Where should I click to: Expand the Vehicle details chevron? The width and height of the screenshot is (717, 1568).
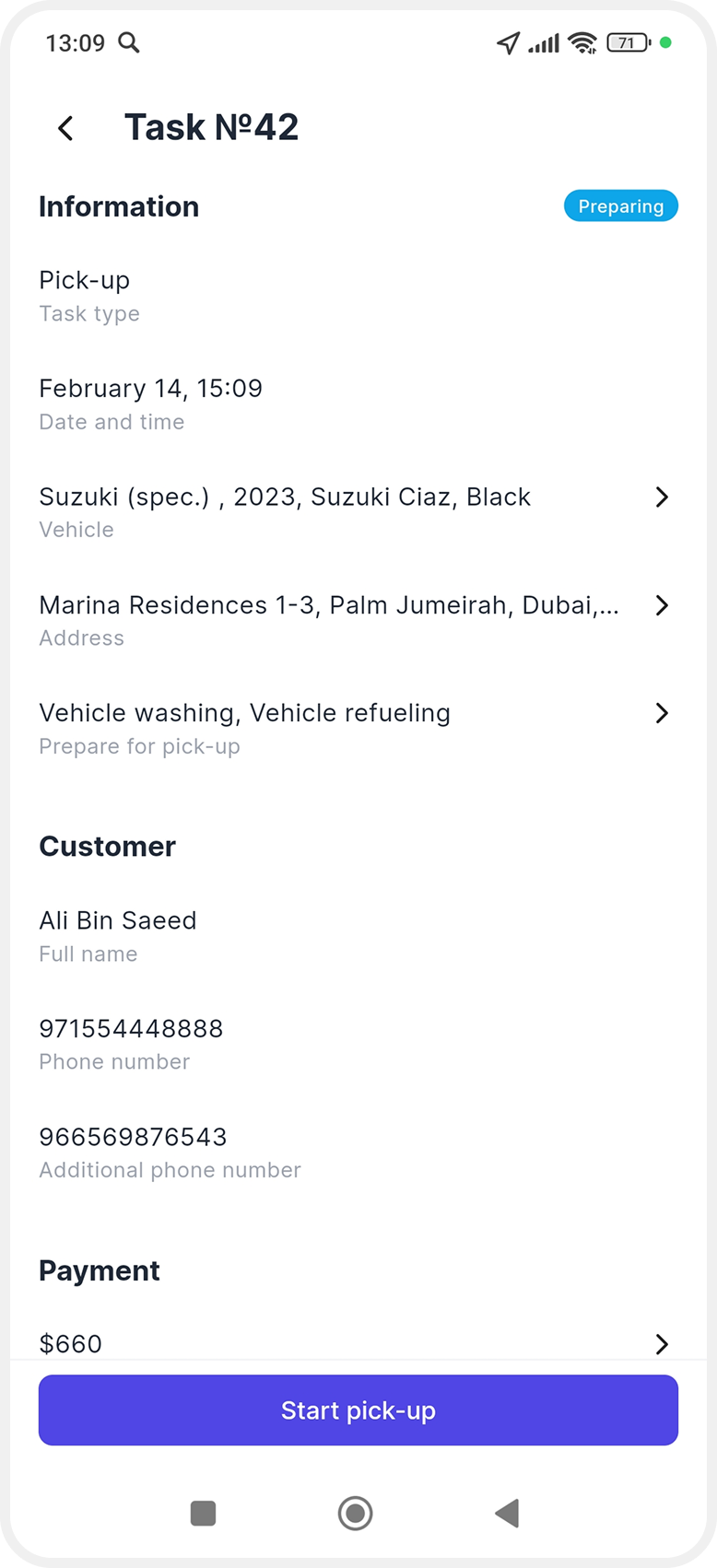pyautogui.click(x=662, y=497)
